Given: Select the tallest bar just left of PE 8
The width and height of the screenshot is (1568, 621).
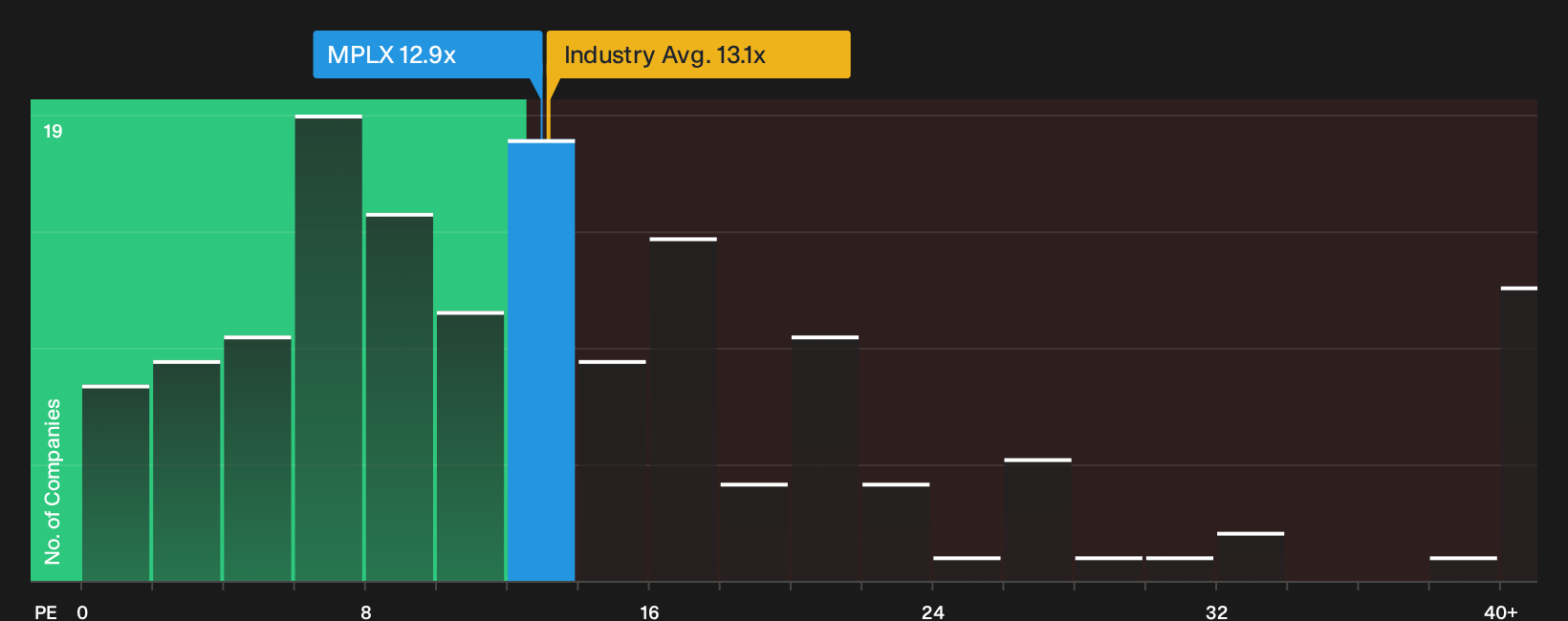Looking at the screenshot, I should coord(329,349).
